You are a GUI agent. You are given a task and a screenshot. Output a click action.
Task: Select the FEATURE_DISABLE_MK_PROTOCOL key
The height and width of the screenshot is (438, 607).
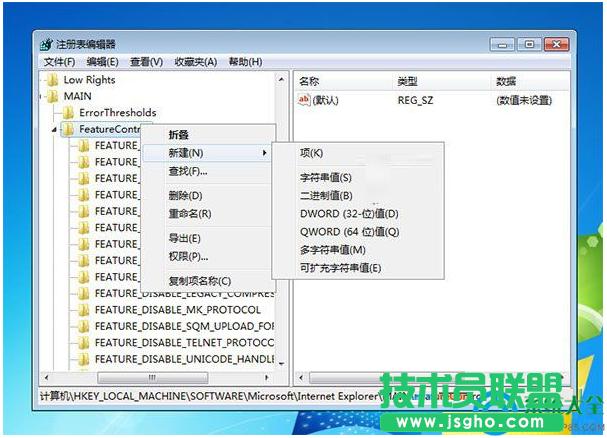click(x=178, y=310)
